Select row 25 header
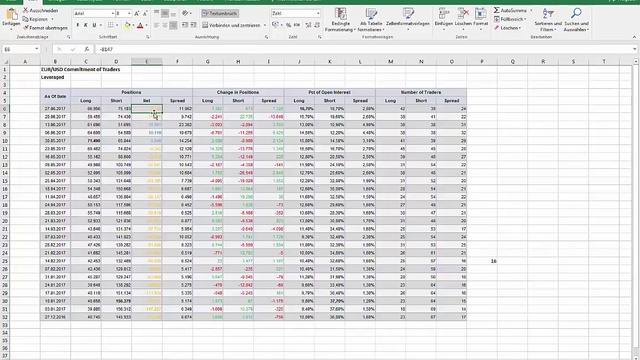This screenshot has width=640, height=360. pos(5,261)
